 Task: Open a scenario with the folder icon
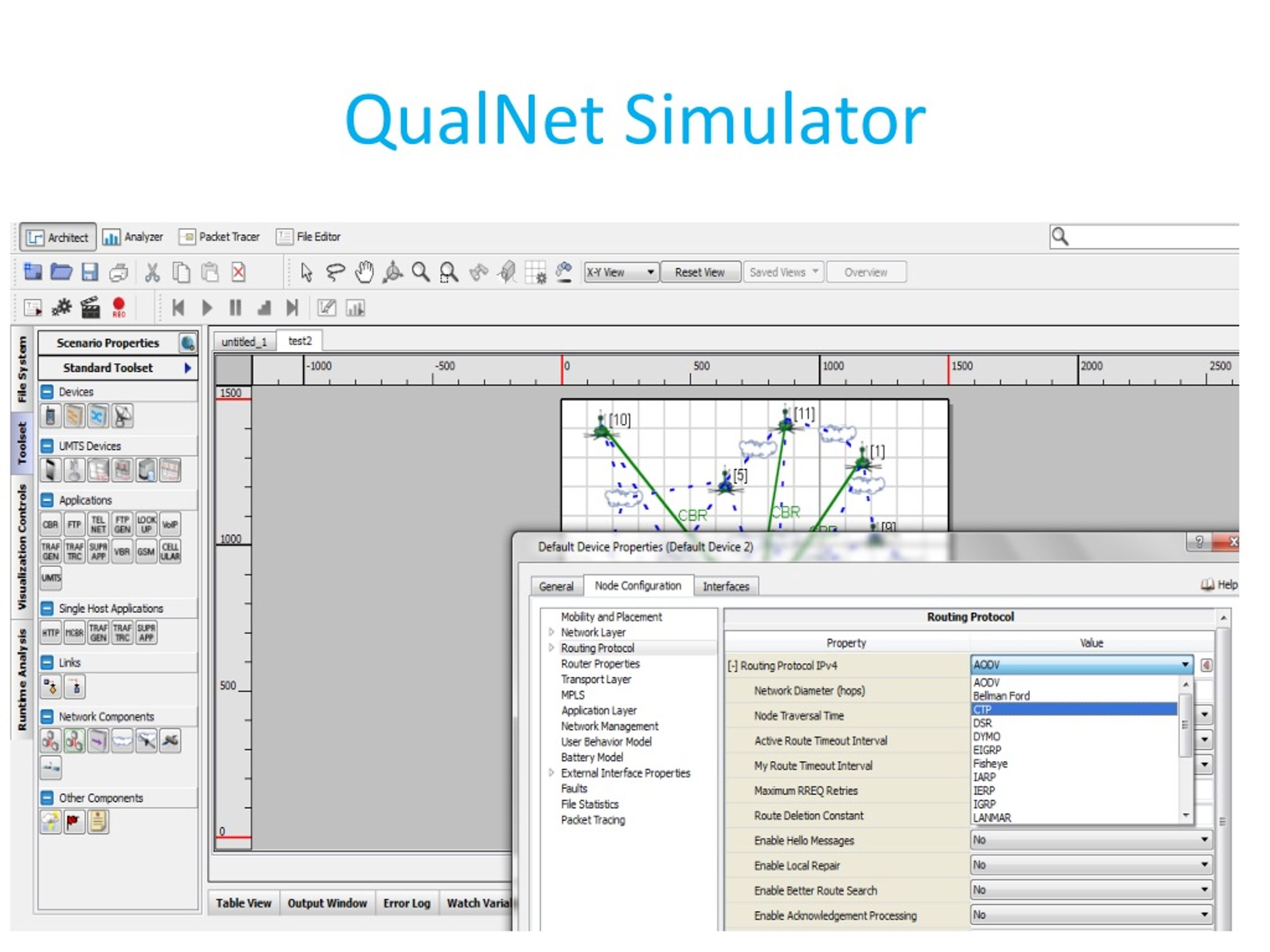[x=61, y=272]
